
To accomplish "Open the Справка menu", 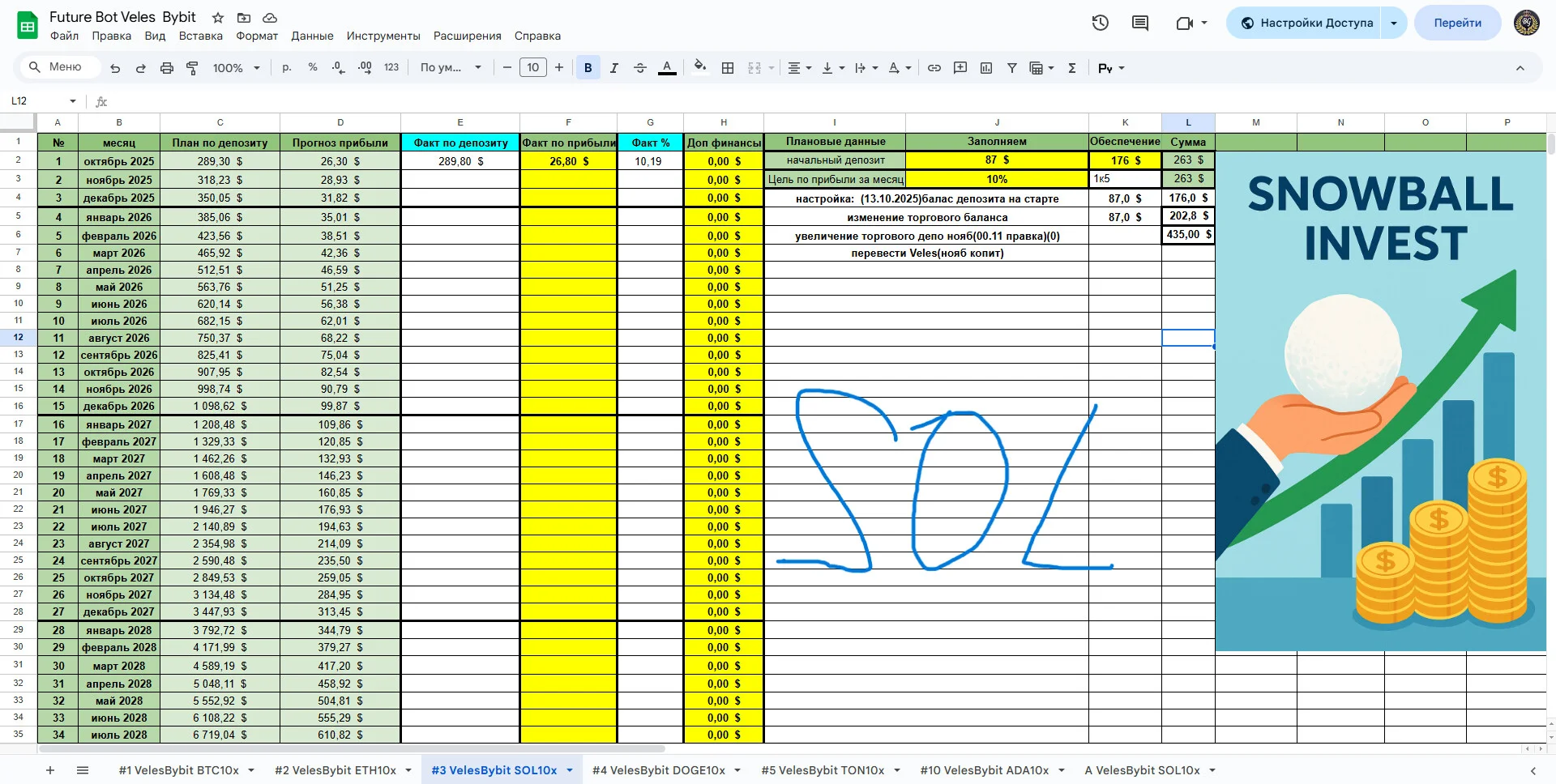I will pyautogui.click(x=537, y=36).
